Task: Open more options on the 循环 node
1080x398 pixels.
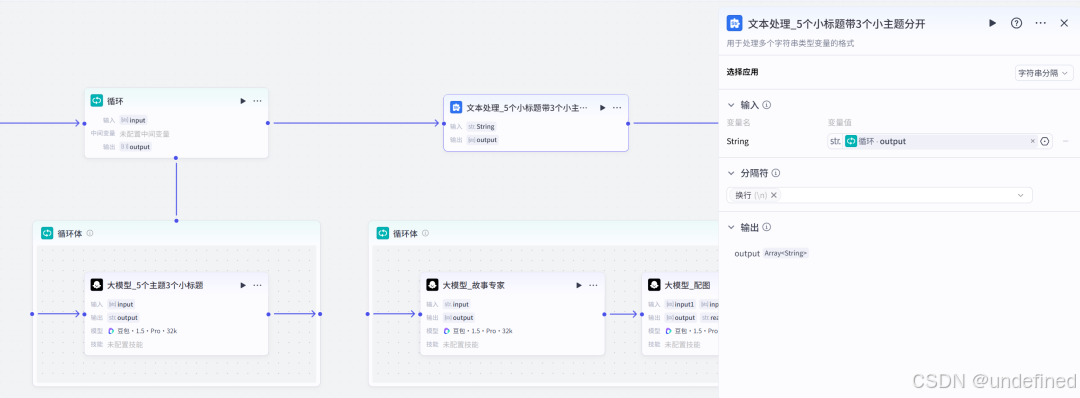Action: click(x=258, y=101)
